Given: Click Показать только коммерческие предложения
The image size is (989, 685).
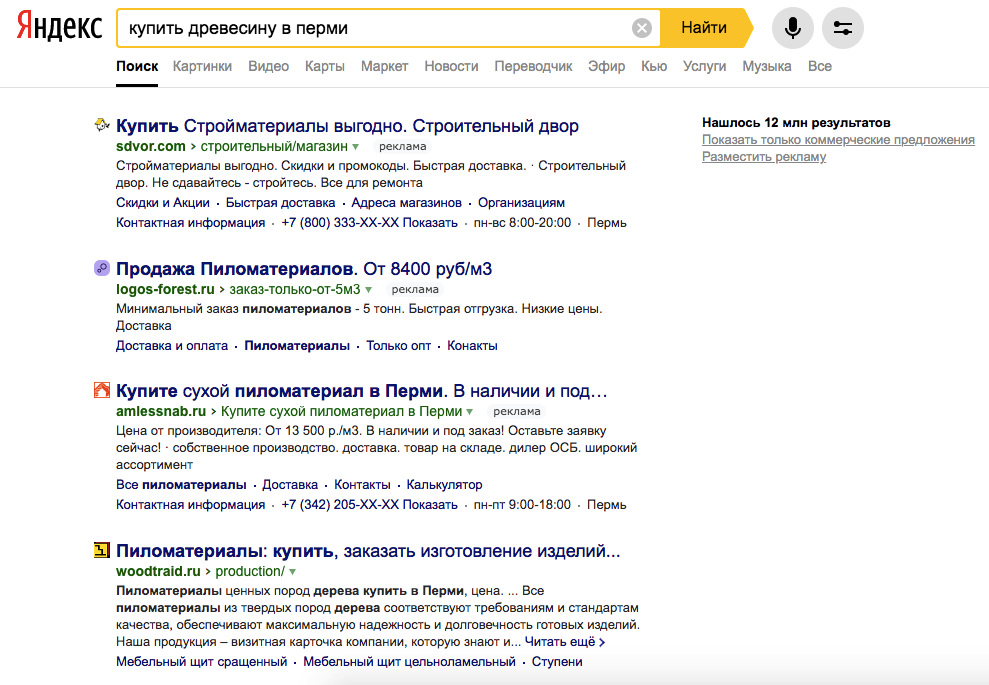Looking at the screenshot, I should click(838, 139).
